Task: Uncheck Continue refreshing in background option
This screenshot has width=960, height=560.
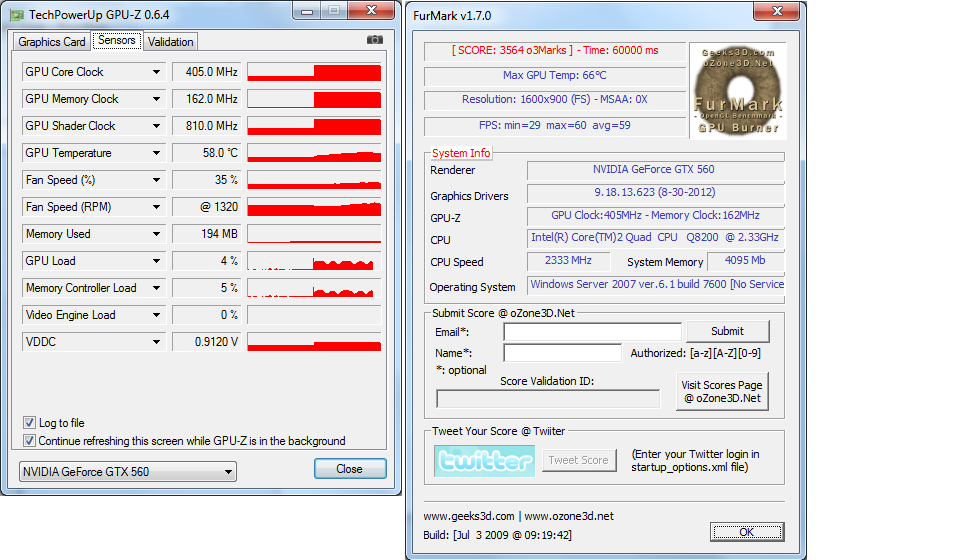Action: pyautogui.click(x=29, y=440)
